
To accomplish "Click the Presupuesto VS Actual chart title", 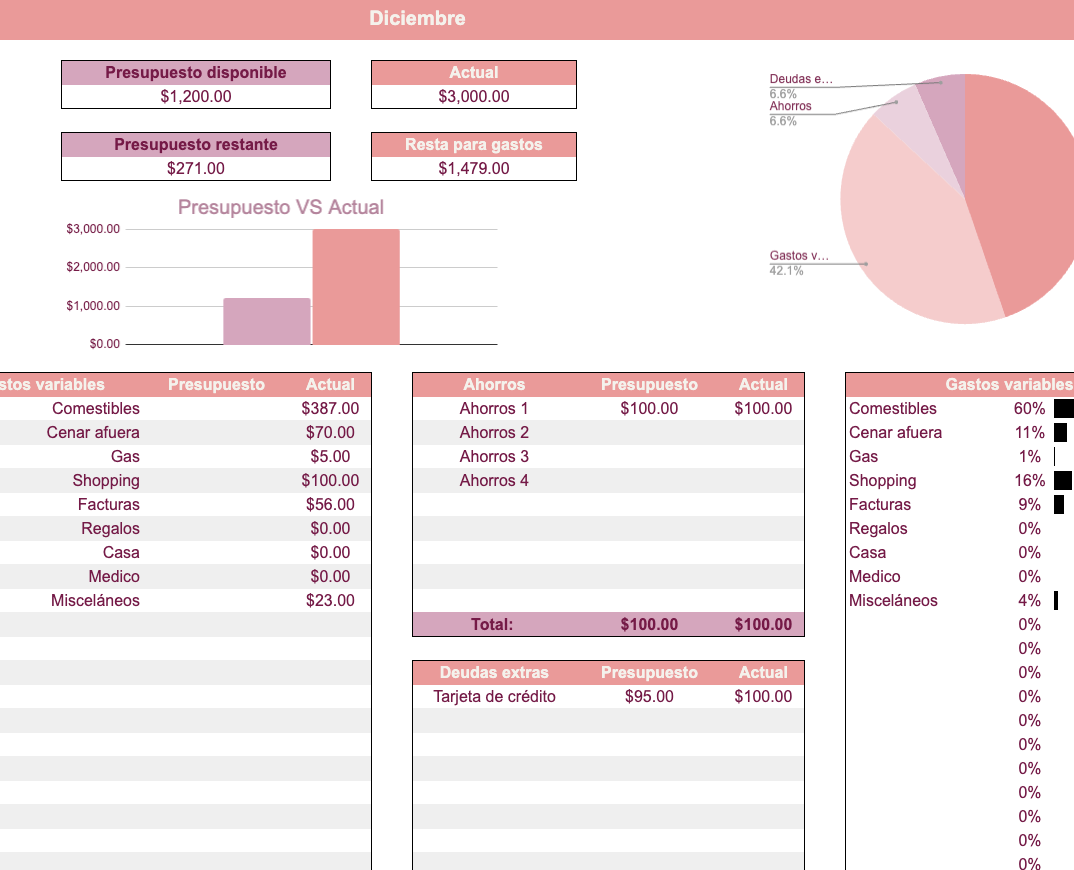I will (x=280, y=208).
